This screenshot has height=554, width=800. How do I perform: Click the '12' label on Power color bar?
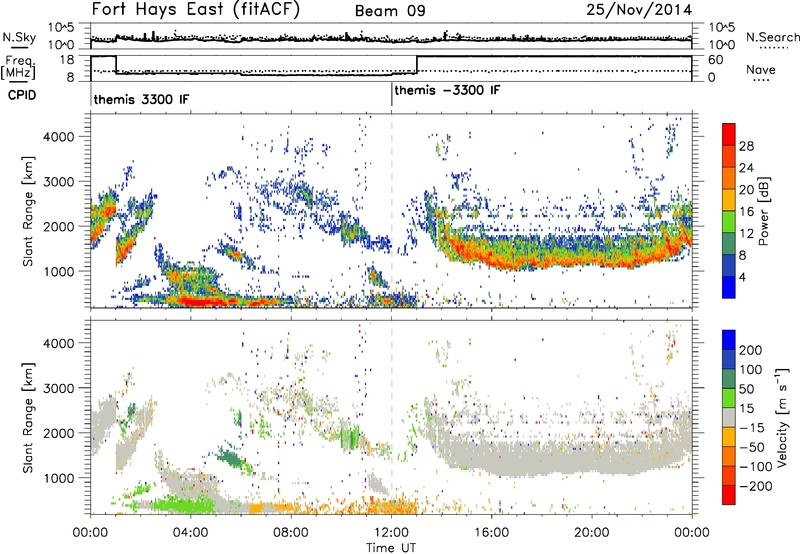point(746,234)
